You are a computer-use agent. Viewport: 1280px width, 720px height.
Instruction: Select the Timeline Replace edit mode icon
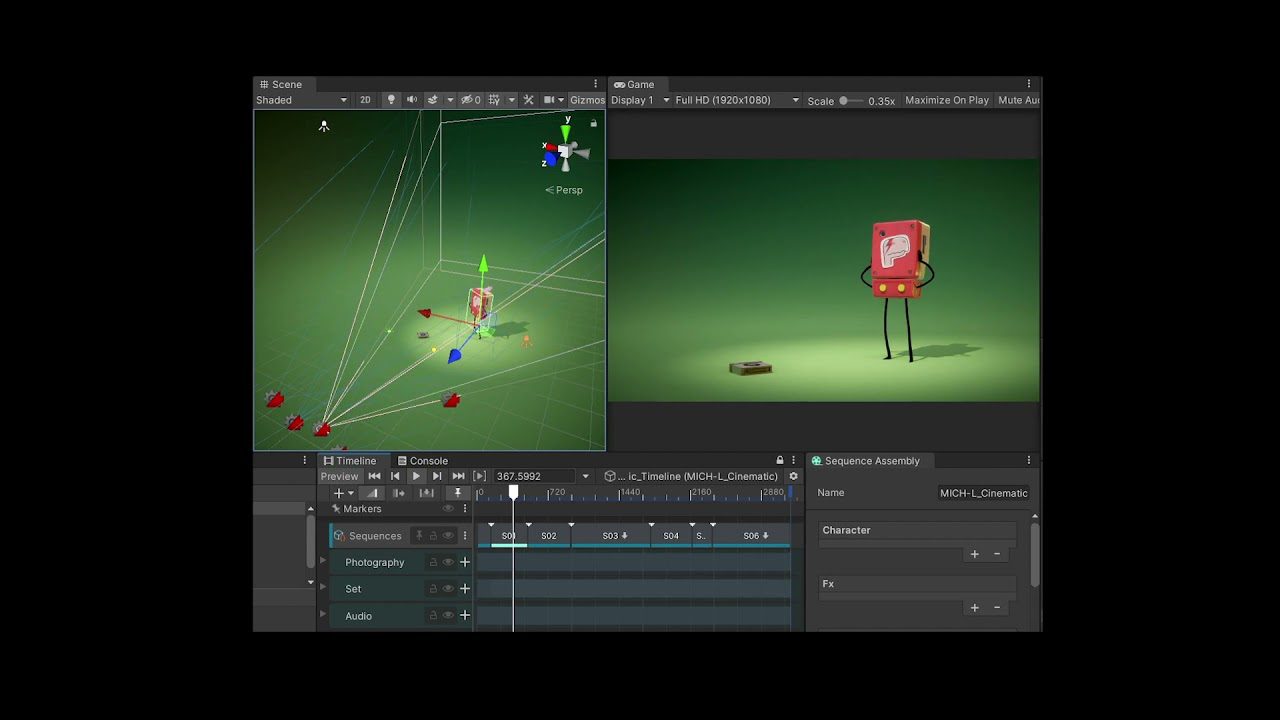pyautogui.click(x=427, y=493)
